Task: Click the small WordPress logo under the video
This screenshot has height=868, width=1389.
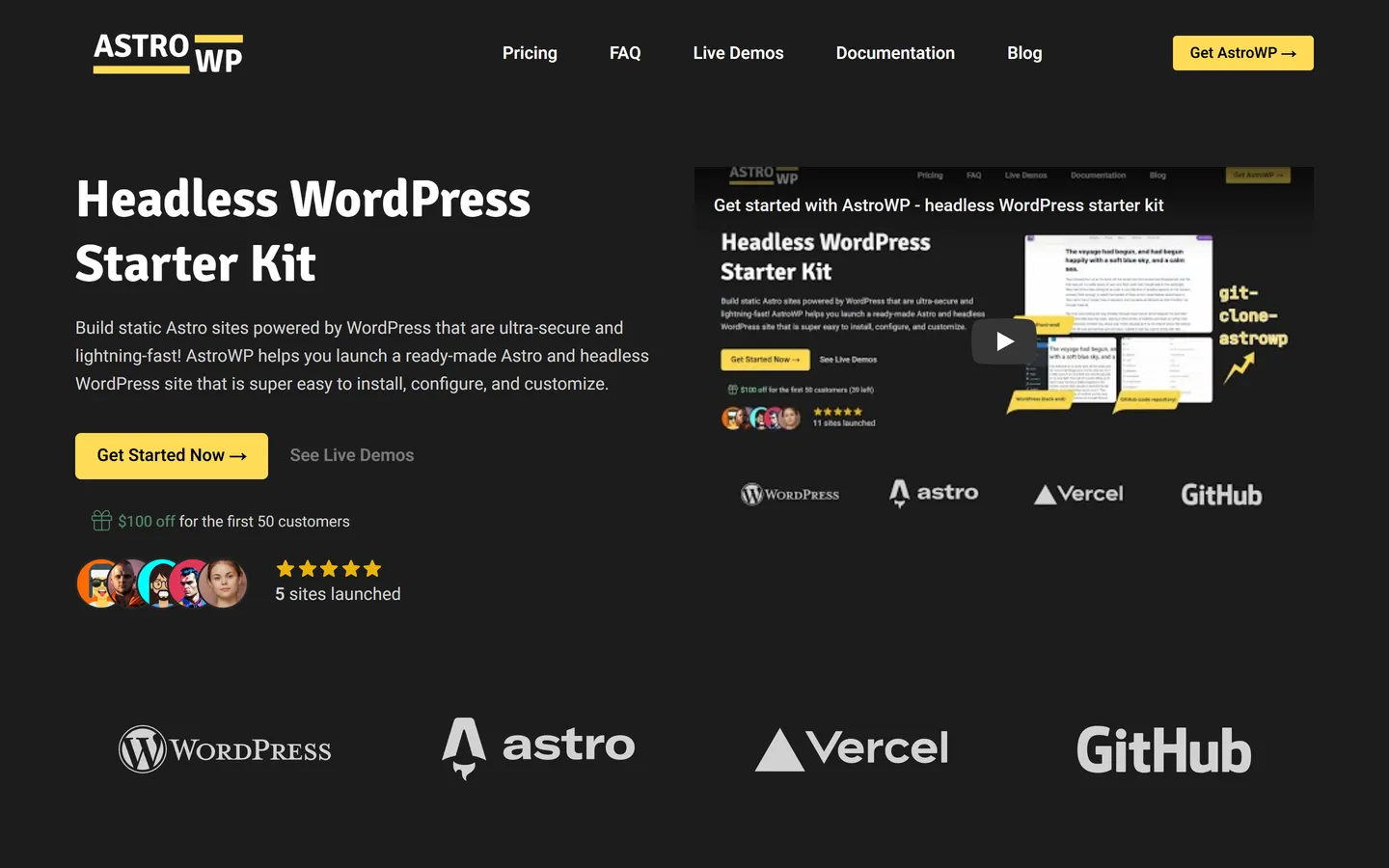Action: click(790, 494)
